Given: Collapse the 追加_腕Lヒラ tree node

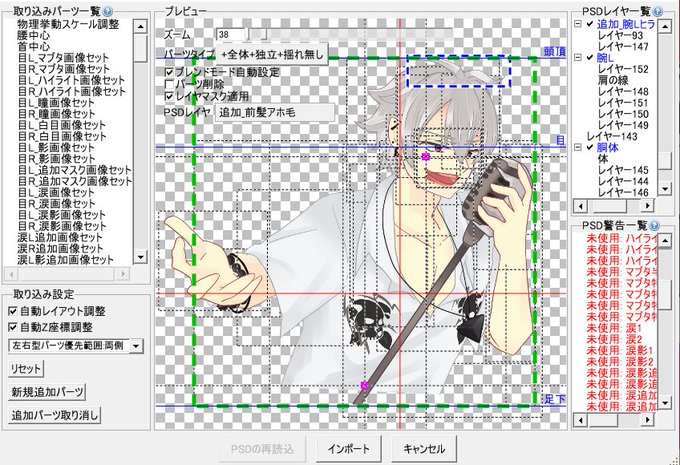Looking at the screenshot, I should (578, 24).
